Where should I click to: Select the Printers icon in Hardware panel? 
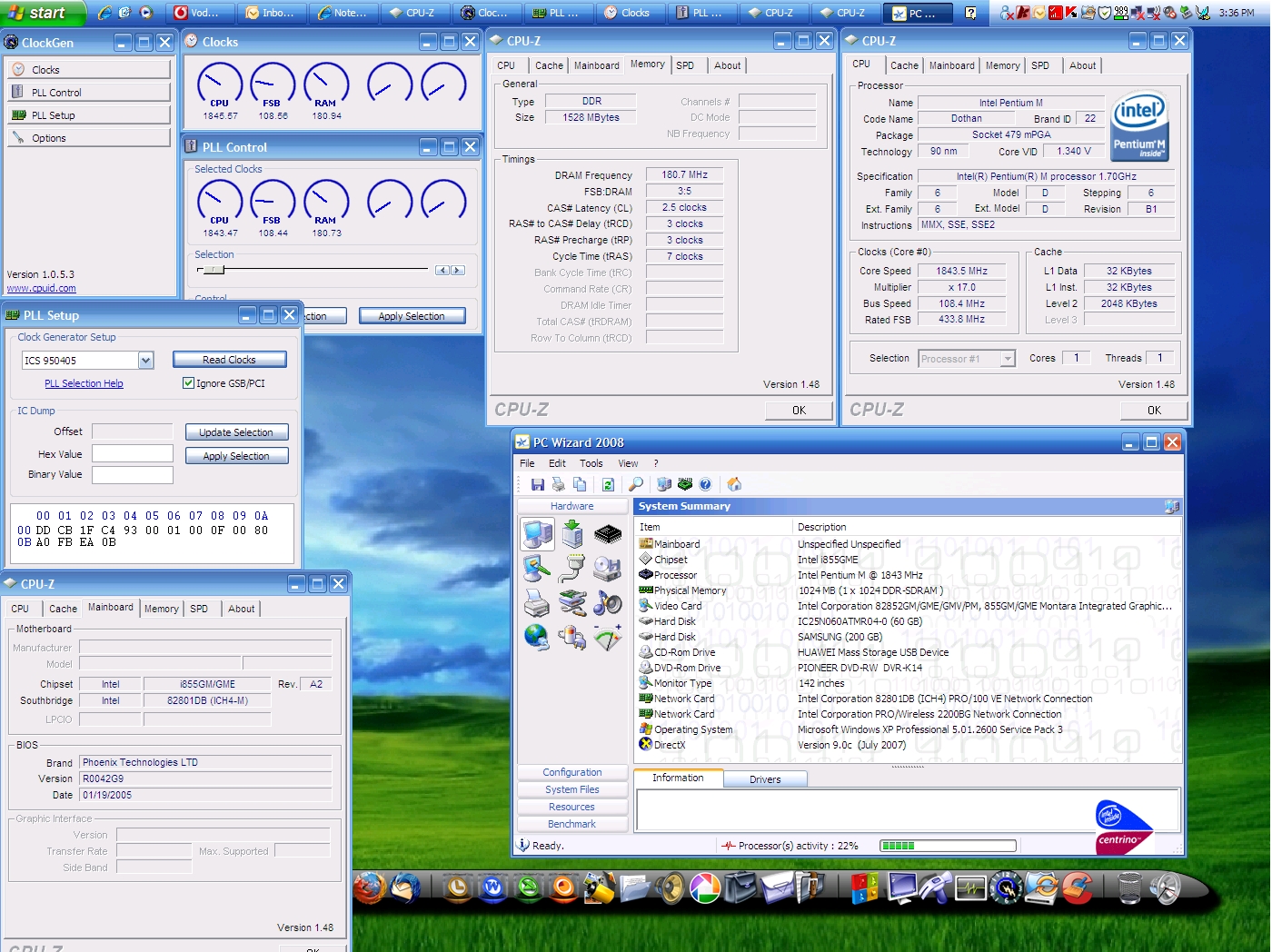(537, 603)
